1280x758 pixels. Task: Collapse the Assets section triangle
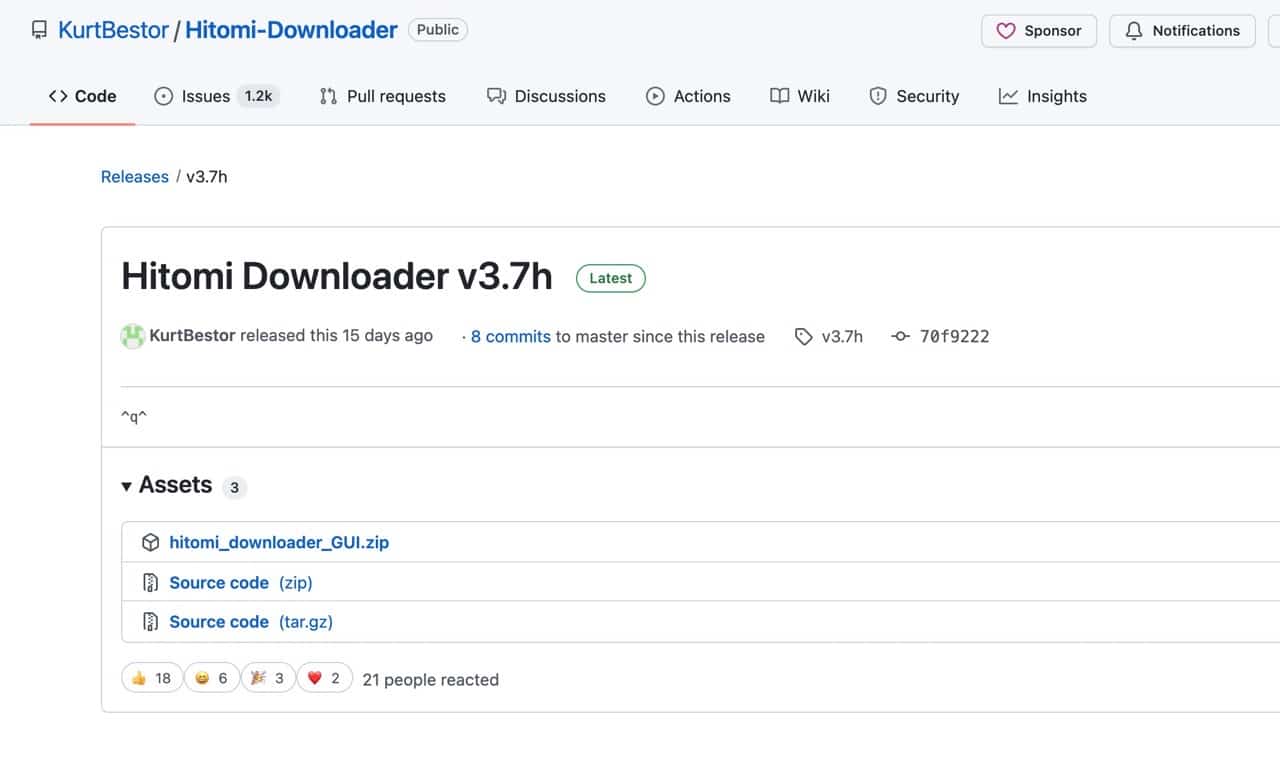pos(126,486)
